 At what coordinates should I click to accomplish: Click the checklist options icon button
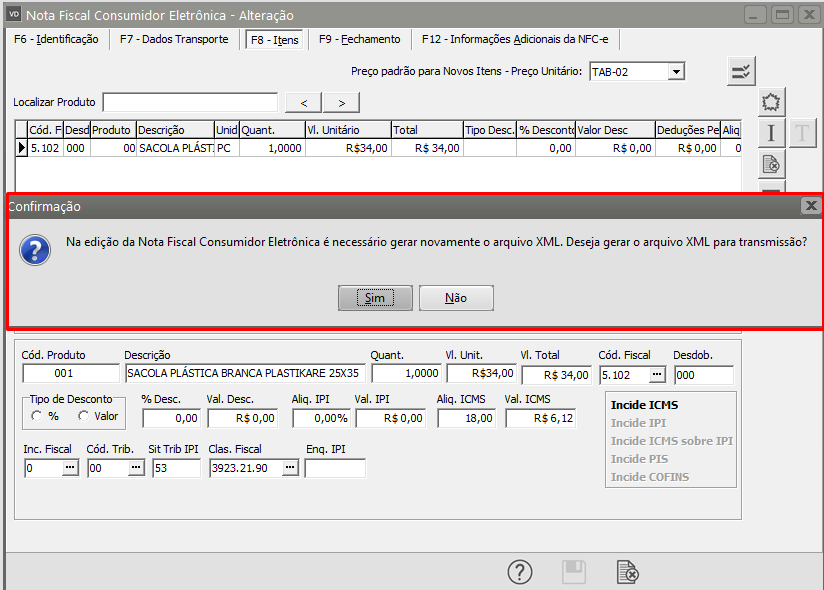click(741, 71)
